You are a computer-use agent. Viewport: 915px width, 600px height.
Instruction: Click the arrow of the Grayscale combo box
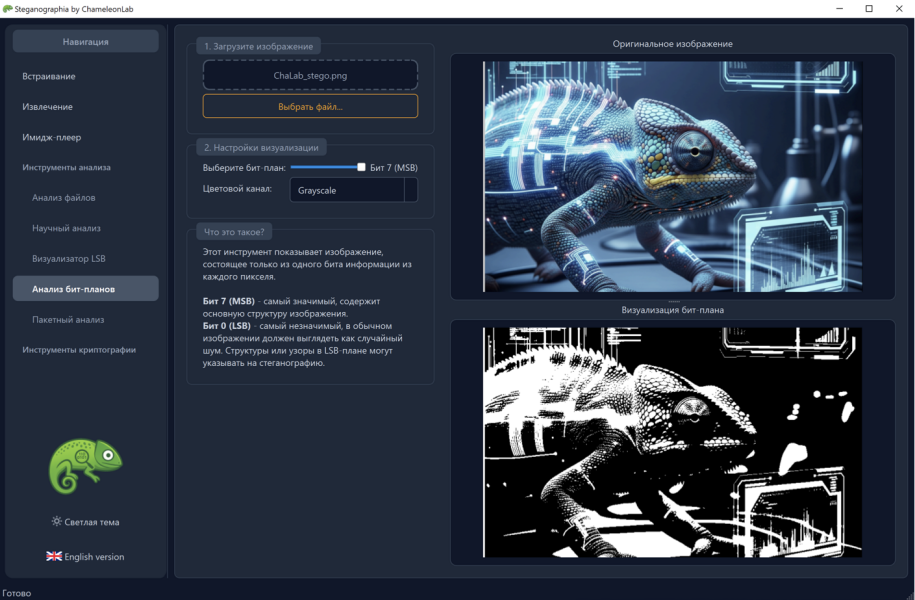pos(411,190)
